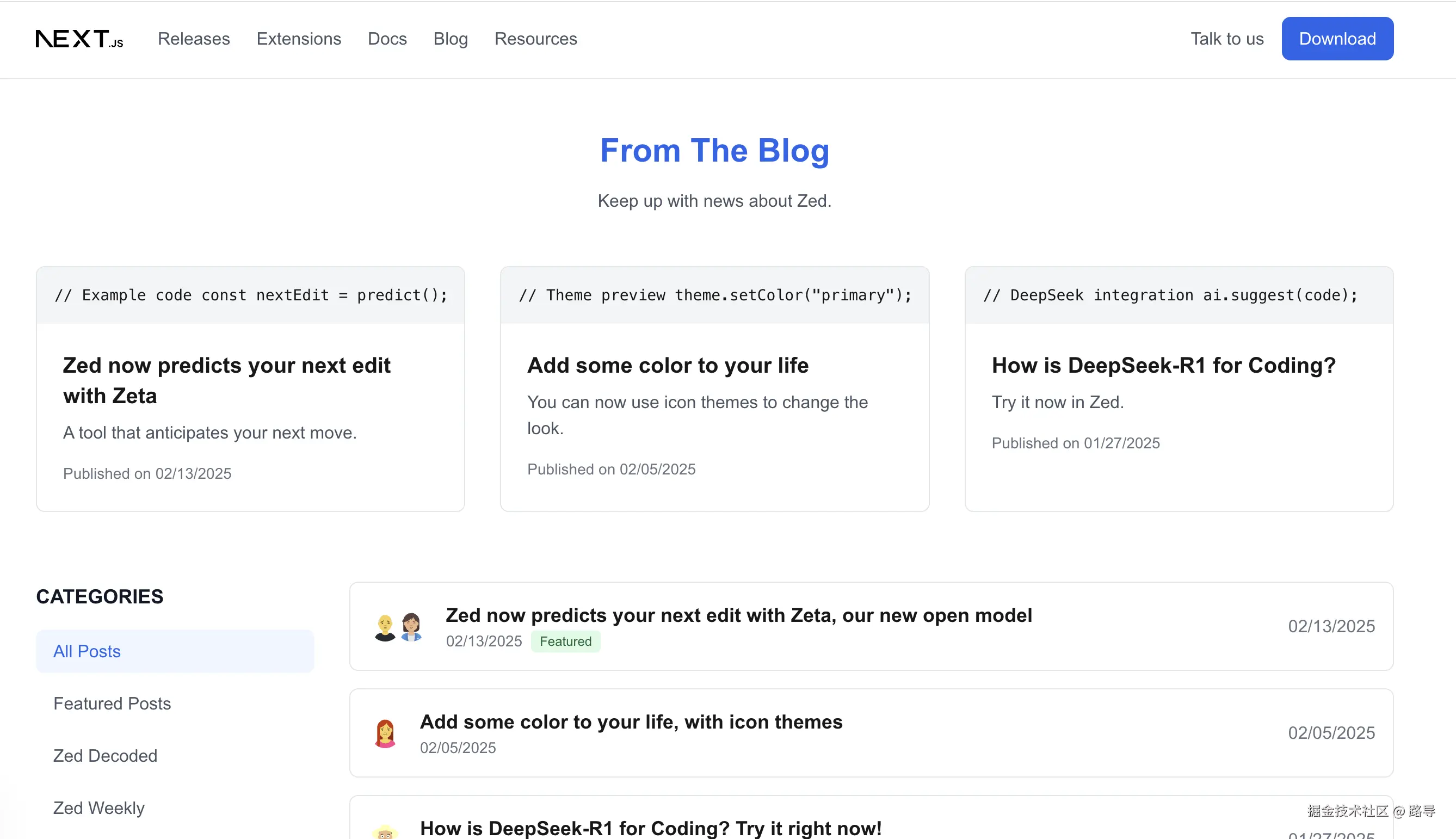Open the Zeta open model post in list
1456x839 pixels.
click(x=739, y=615)
